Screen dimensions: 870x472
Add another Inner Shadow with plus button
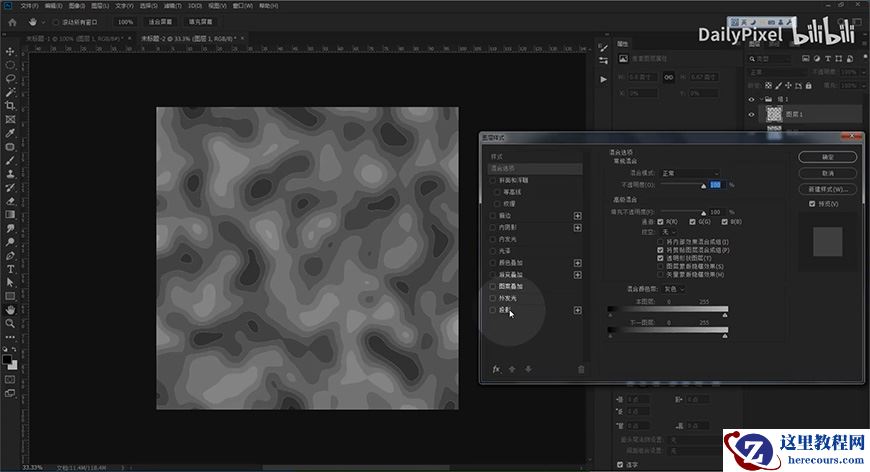point(578,227)
